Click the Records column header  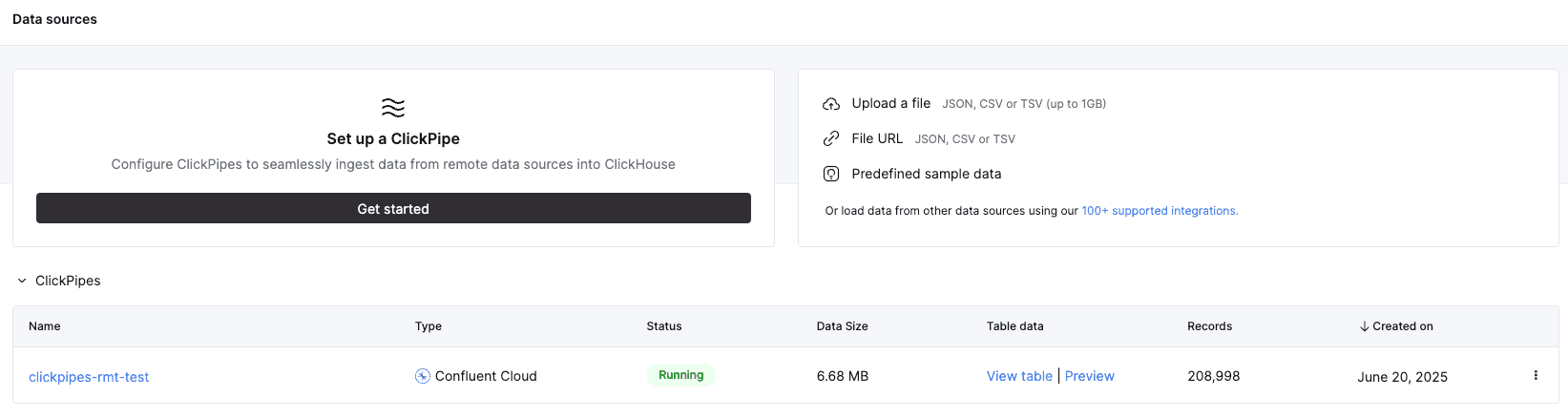(x=1210, y=326)
